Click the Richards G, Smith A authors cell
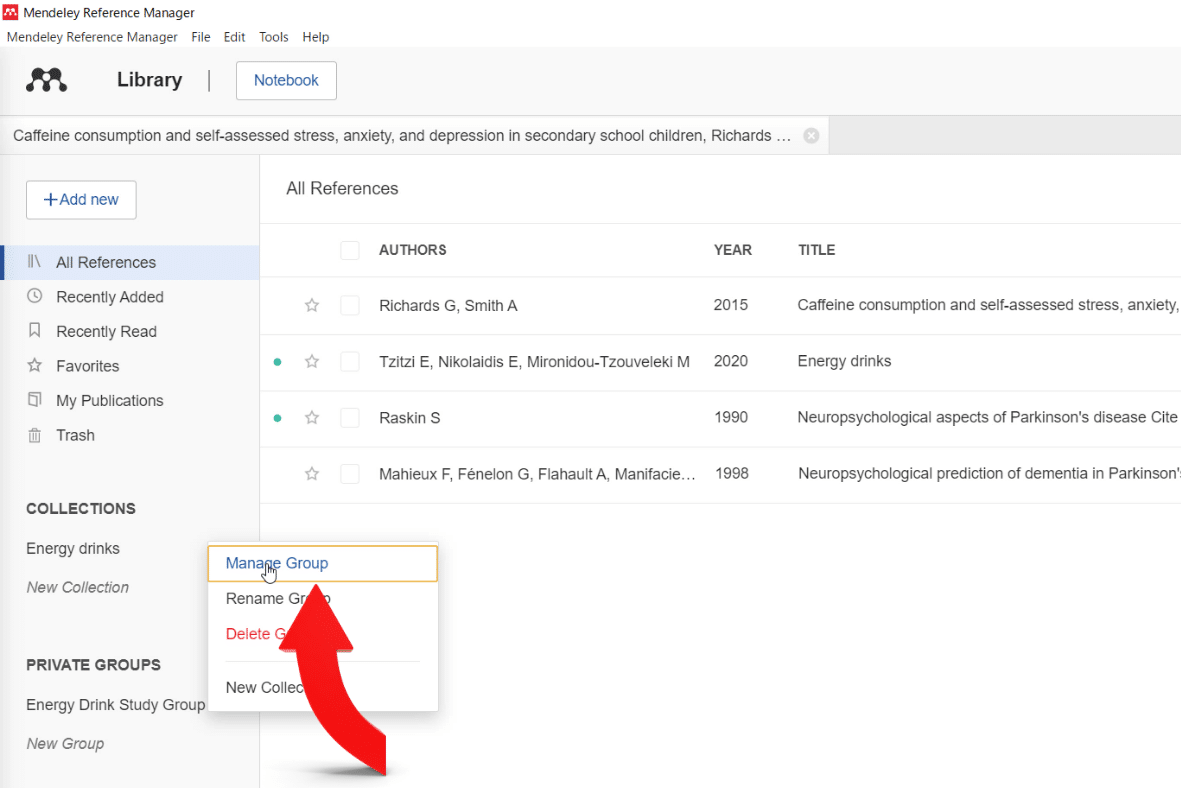 pyautogui.click(x=448, y=306)
